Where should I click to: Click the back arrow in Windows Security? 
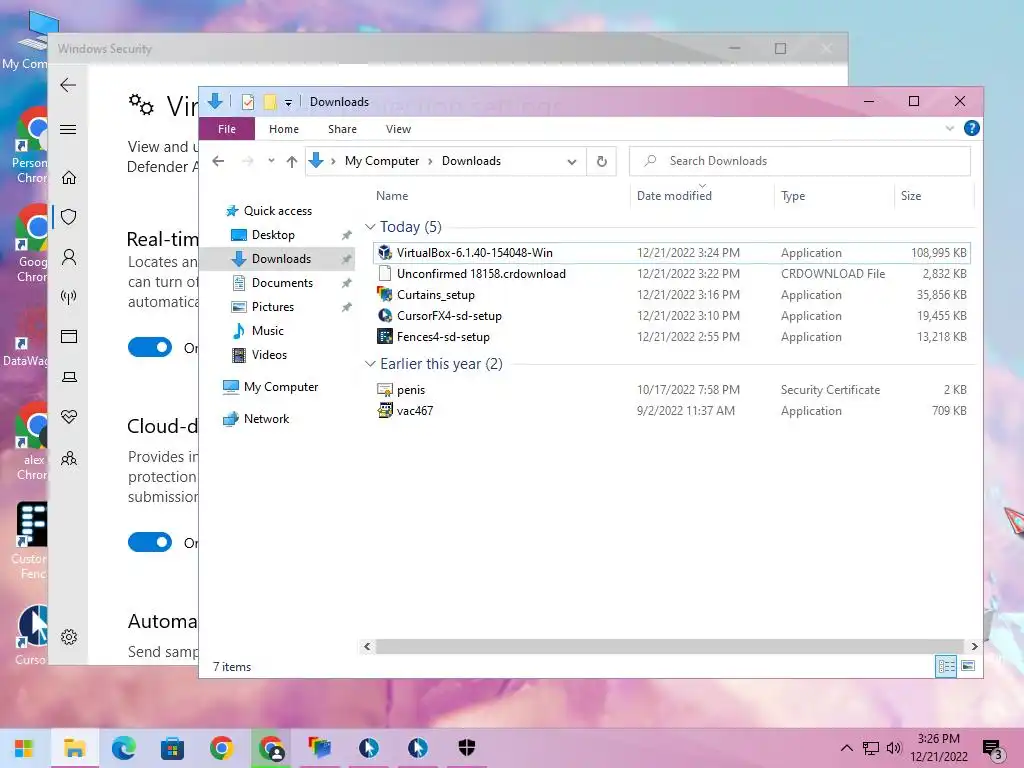(x=68, y=85)
